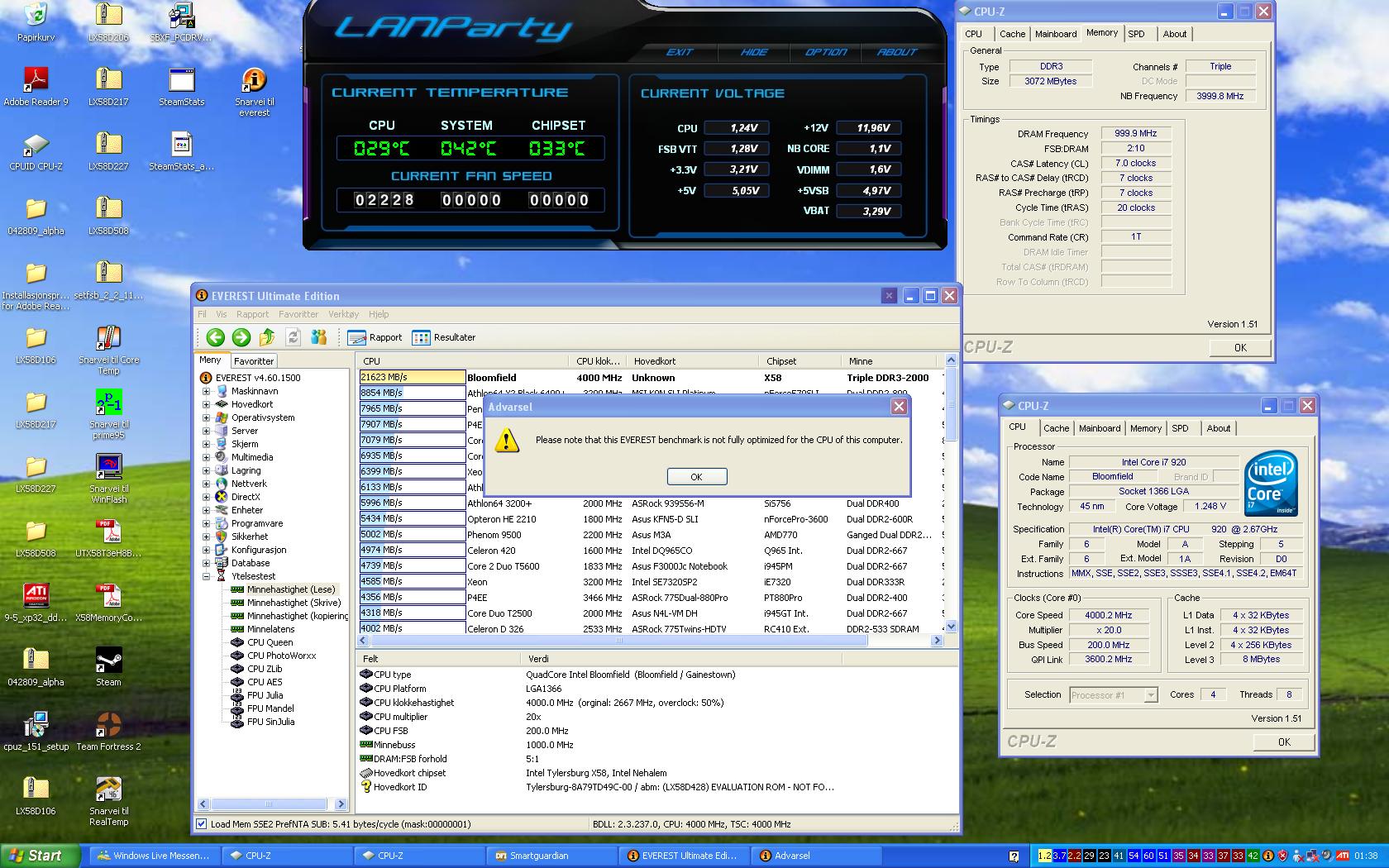This screenshot has height=868, width=1389.
Task: Select Snarvei til prime95 desktop icon
Action: click(x=108, y=414)
